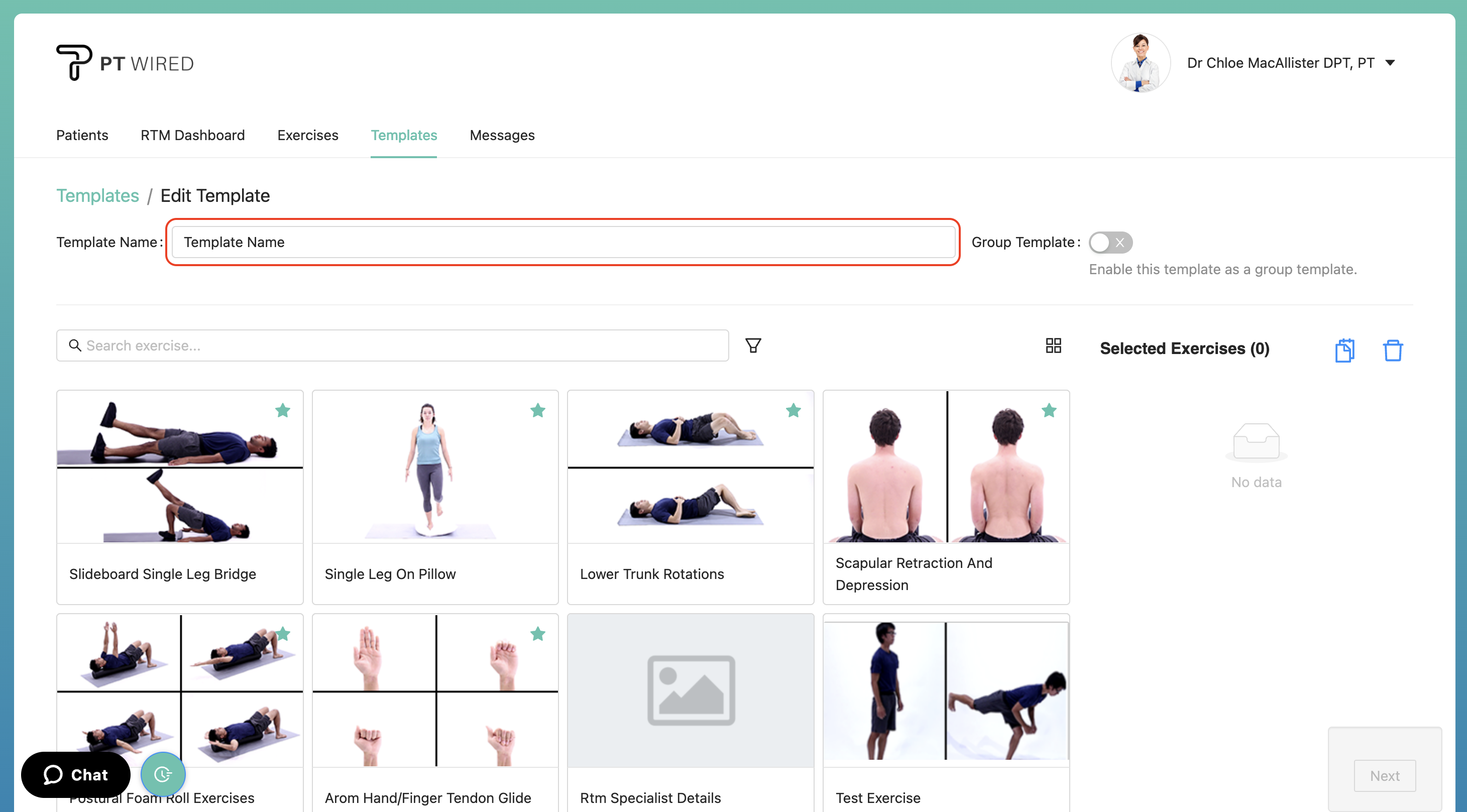Open the search exercise dropdown field
Viewport: 1467px width, 812px height.
393,345
